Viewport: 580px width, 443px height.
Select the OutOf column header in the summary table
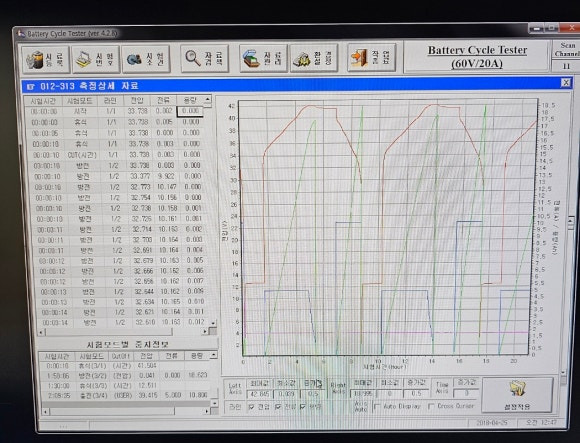[x=121, y=356]
